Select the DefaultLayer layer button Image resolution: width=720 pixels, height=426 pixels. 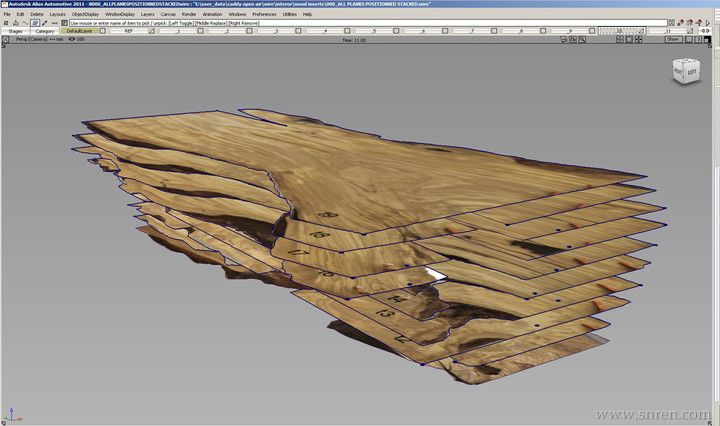click(79, 31)
